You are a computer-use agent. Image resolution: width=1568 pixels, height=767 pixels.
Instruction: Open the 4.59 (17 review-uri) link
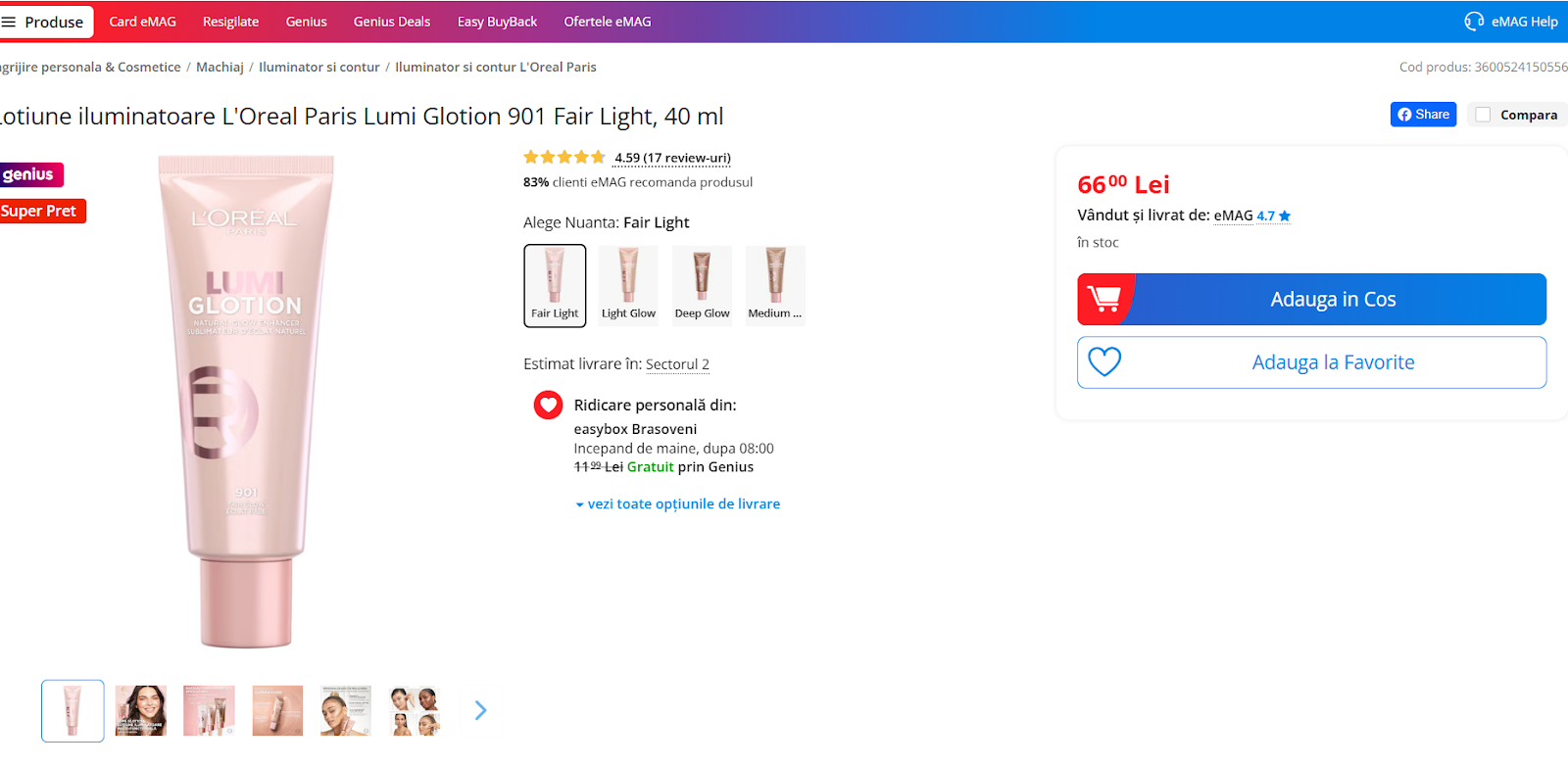672,158
